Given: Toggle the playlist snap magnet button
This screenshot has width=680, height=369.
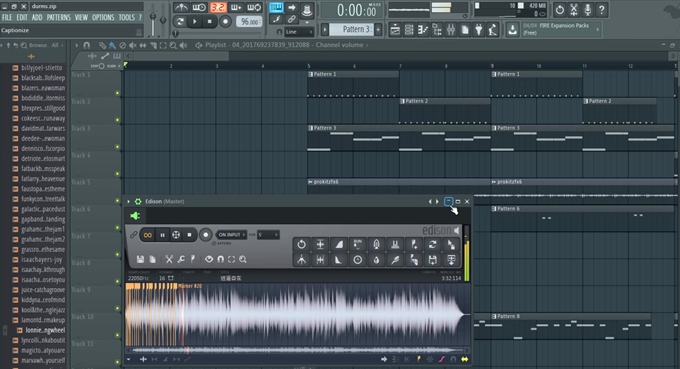Looking at the screenshot, I should [x=86, y=45].
